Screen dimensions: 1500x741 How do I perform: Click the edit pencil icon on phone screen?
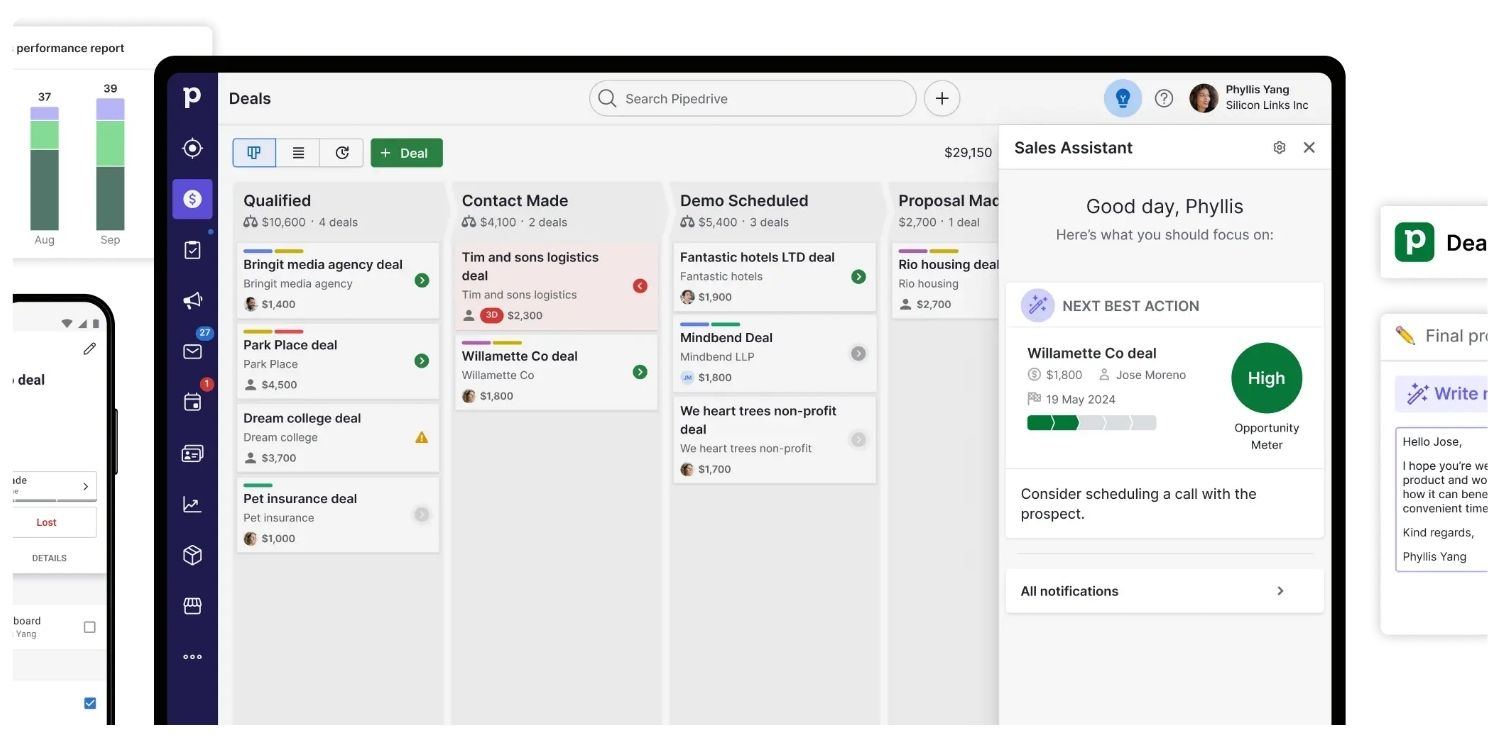tap(90, 349)
